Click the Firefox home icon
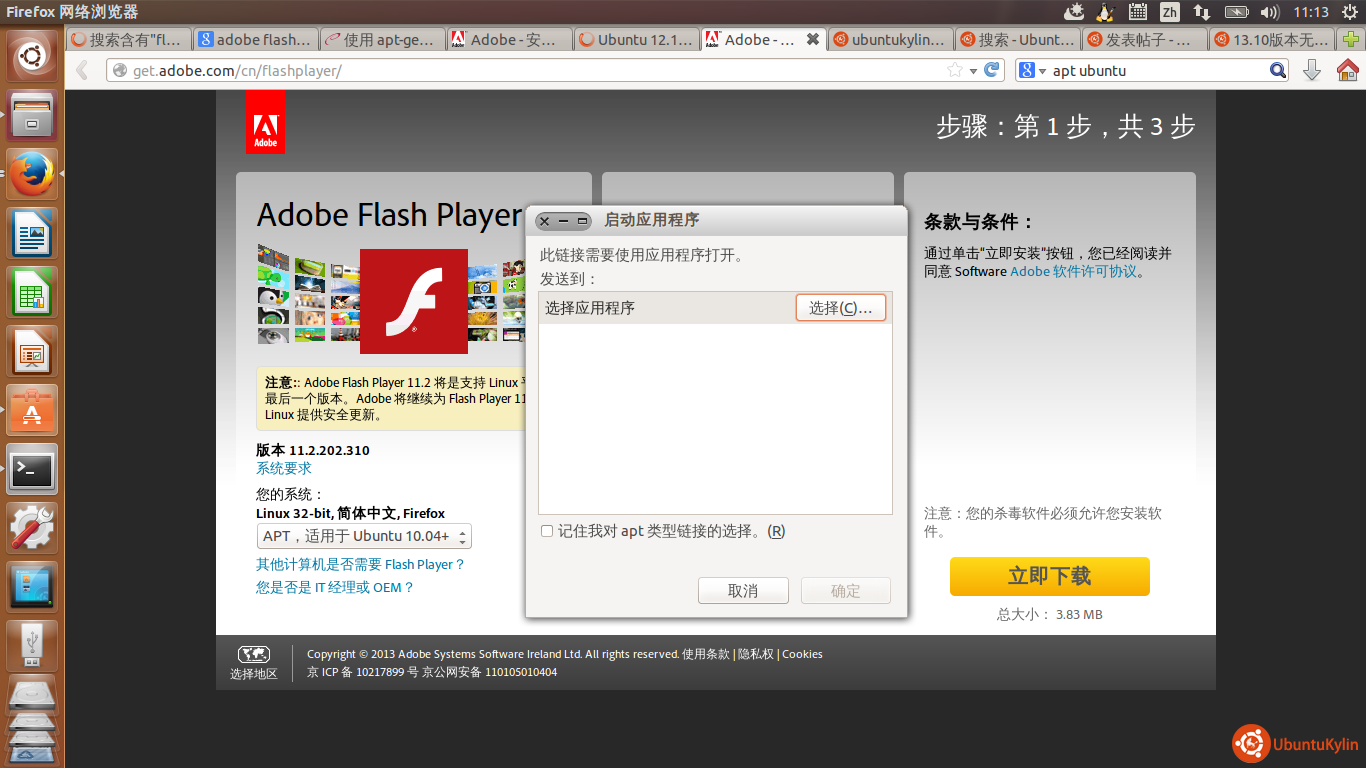The image size is (1366, 768). pyautogui.click(x=1347, y=70)
